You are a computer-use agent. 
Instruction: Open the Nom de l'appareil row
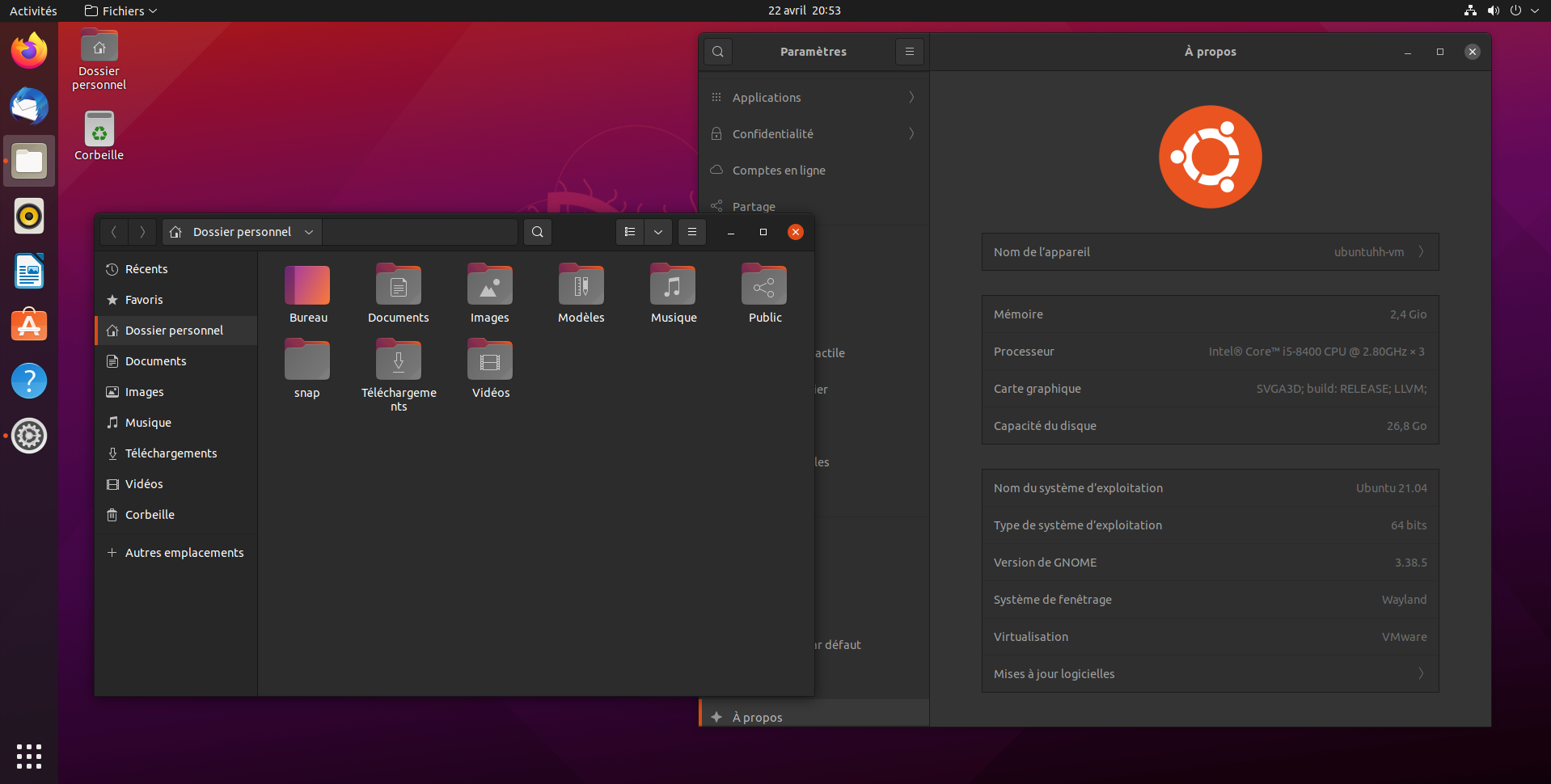(x=1209, y=251)
